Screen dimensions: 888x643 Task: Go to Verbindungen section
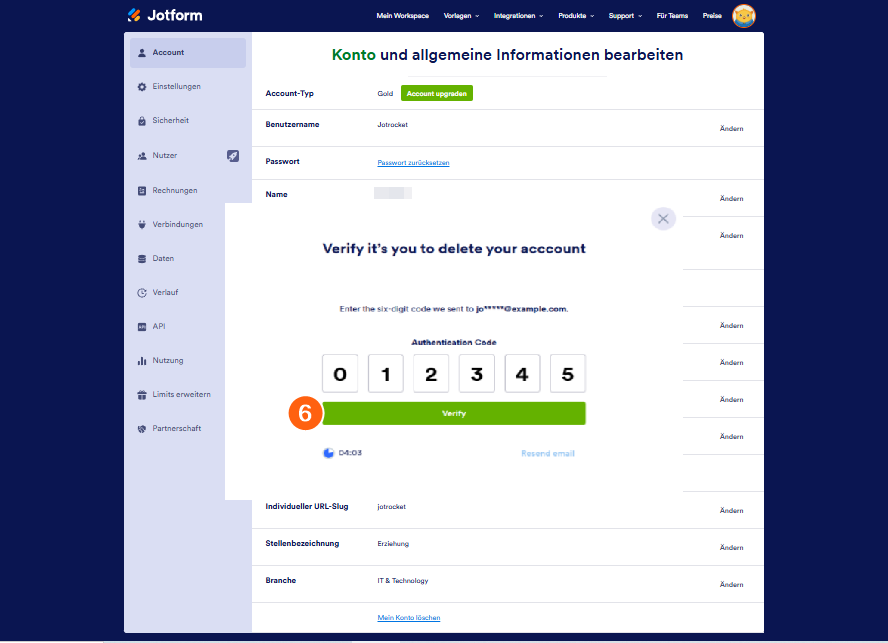[x=177, y=224]
